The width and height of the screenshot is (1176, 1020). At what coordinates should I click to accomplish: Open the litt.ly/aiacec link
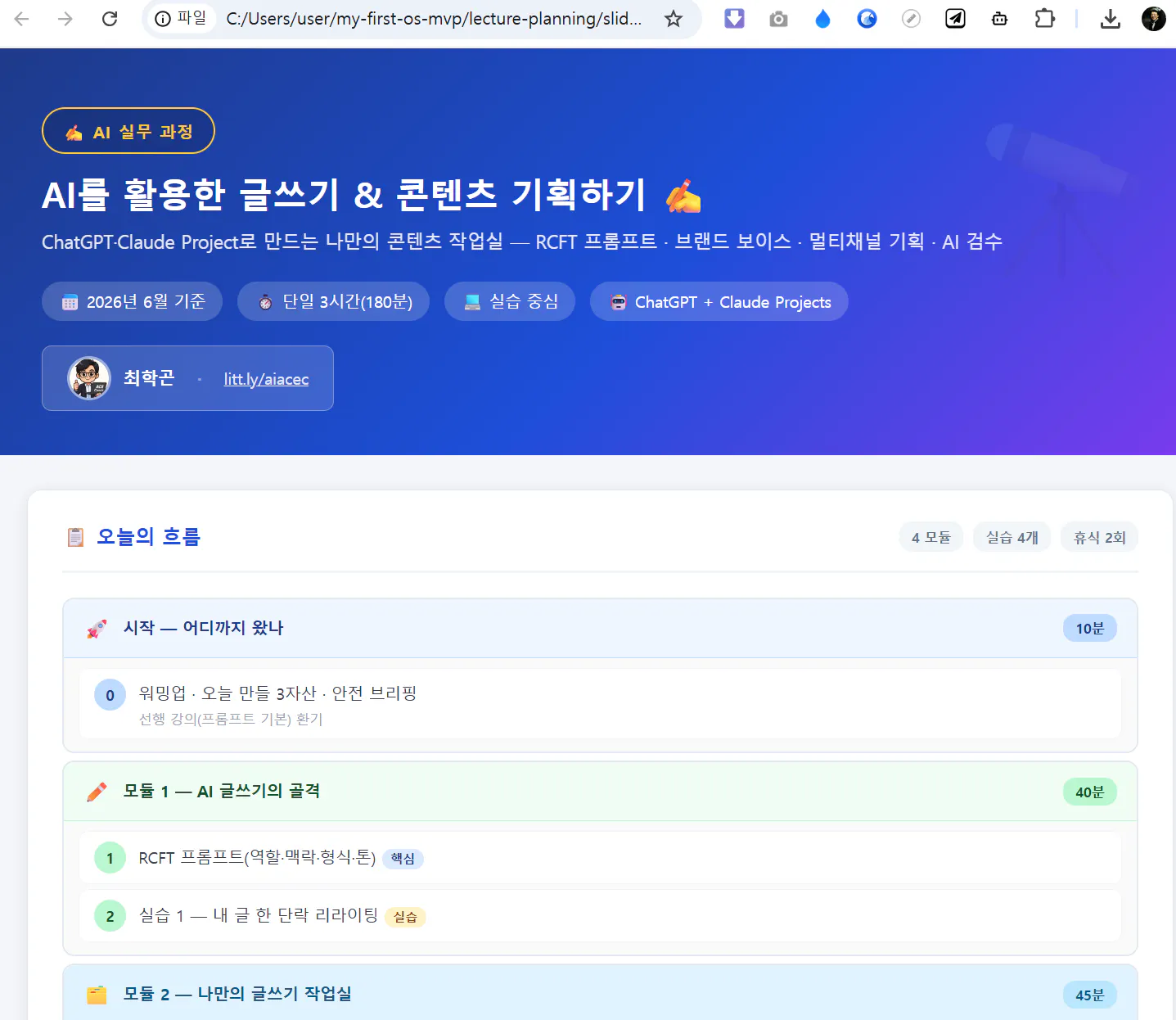pos(266,379)
